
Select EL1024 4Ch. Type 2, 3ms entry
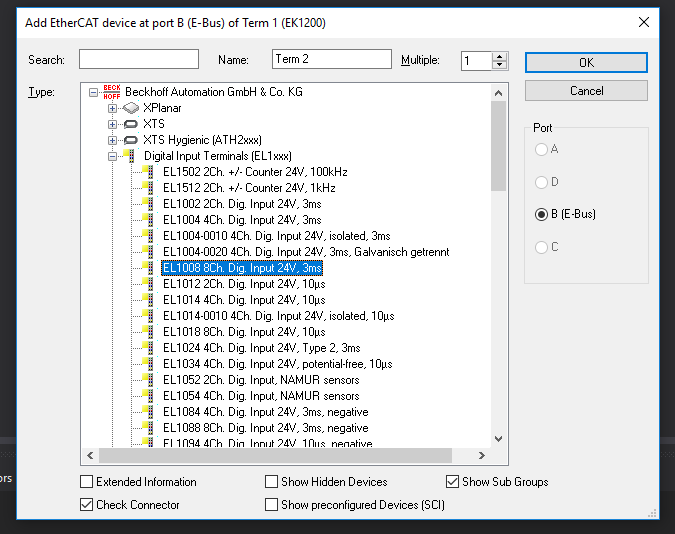261,348
